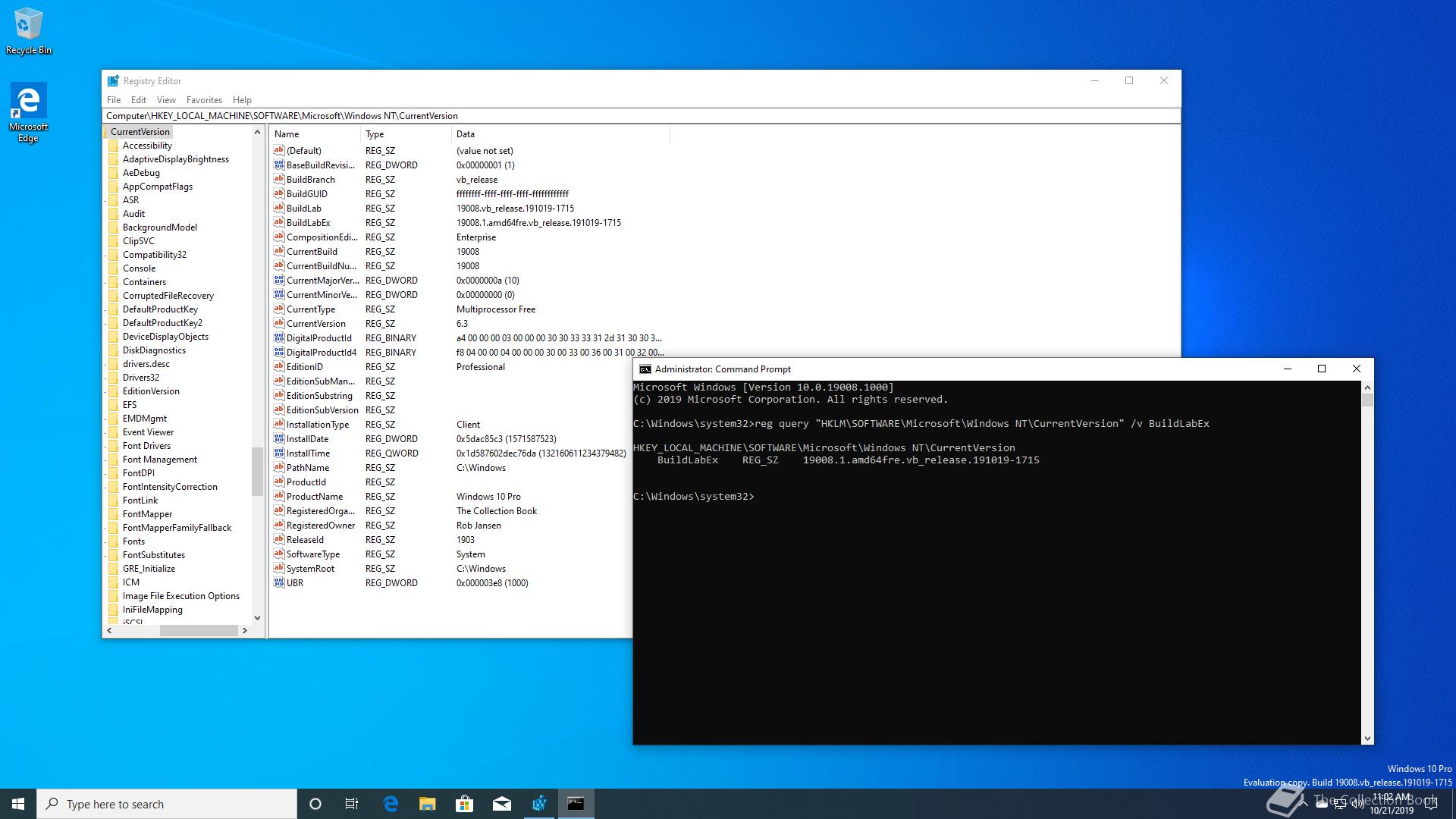Click the Accessibility folder icon in tree
1456x819 pixels.
[114, 146]
